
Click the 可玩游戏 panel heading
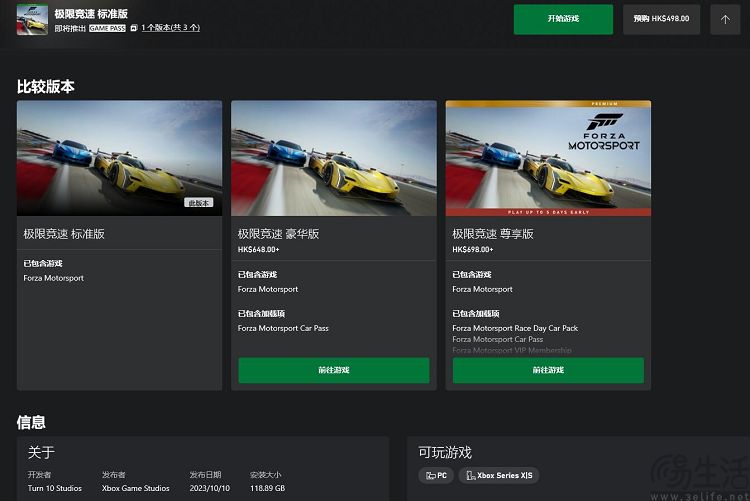pyautogui.click(x=445, y=452)
